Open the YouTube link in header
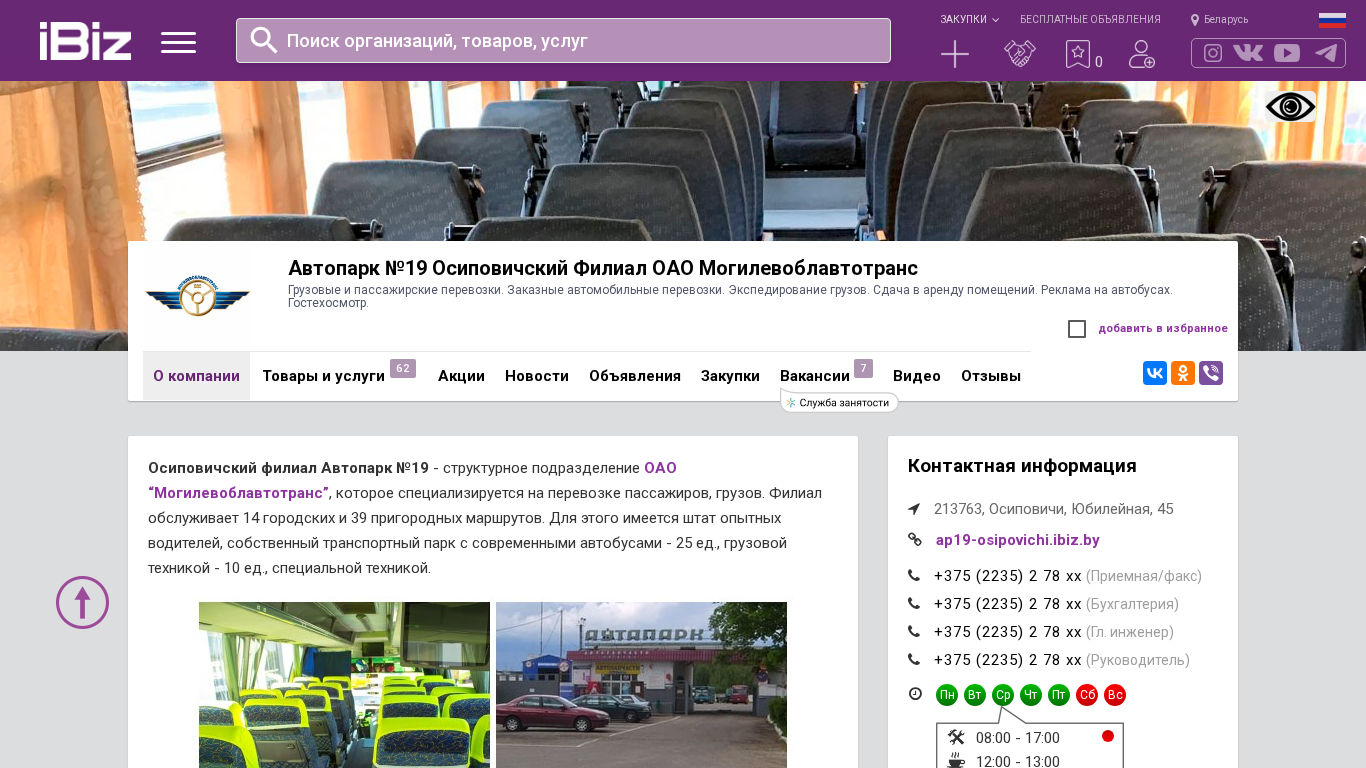Viewport: 1366px width, 768px height. [1287, 53]
